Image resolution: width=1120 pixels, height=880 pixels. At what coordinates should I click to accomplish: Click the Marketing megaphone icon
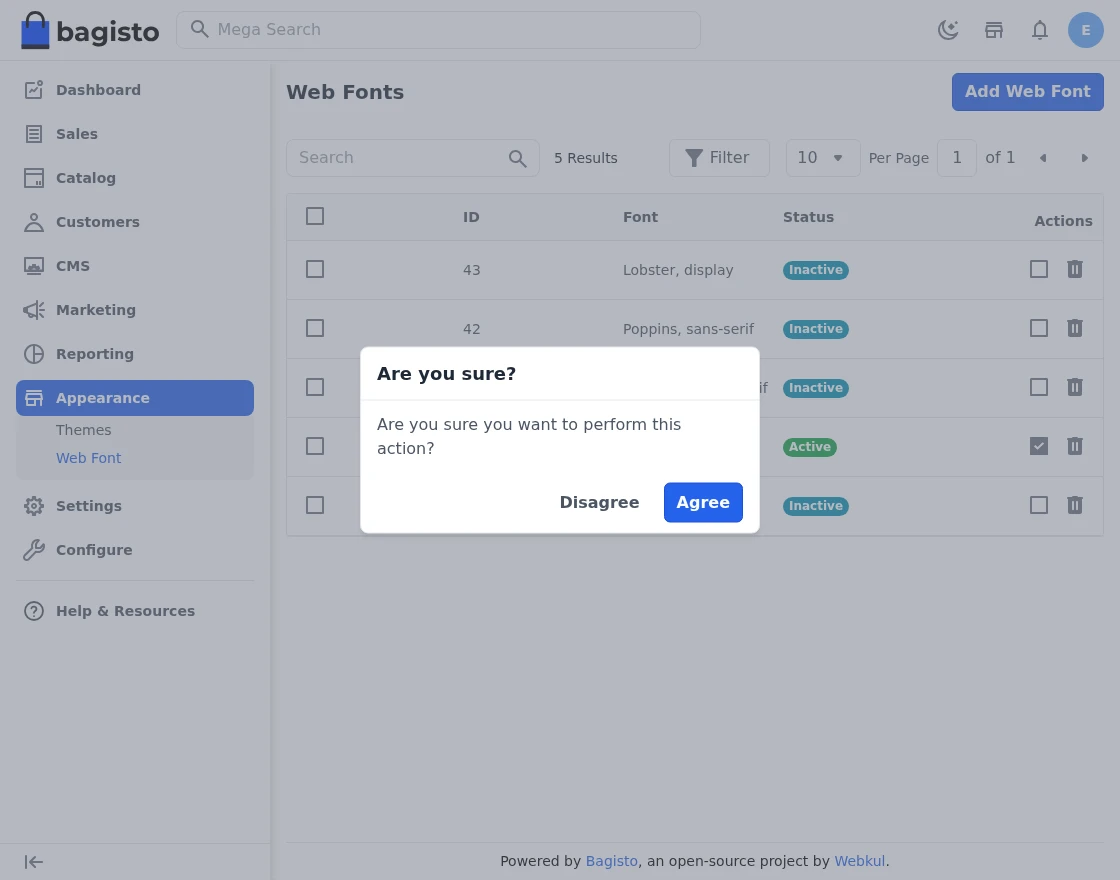(x=34, y=310)
